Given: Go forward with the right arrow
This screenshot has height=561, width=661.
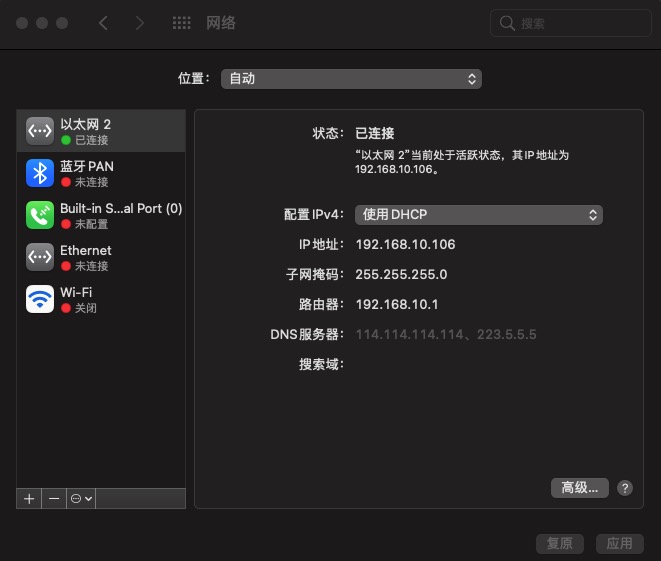Looking at the screenshot, I should [139, 23].
